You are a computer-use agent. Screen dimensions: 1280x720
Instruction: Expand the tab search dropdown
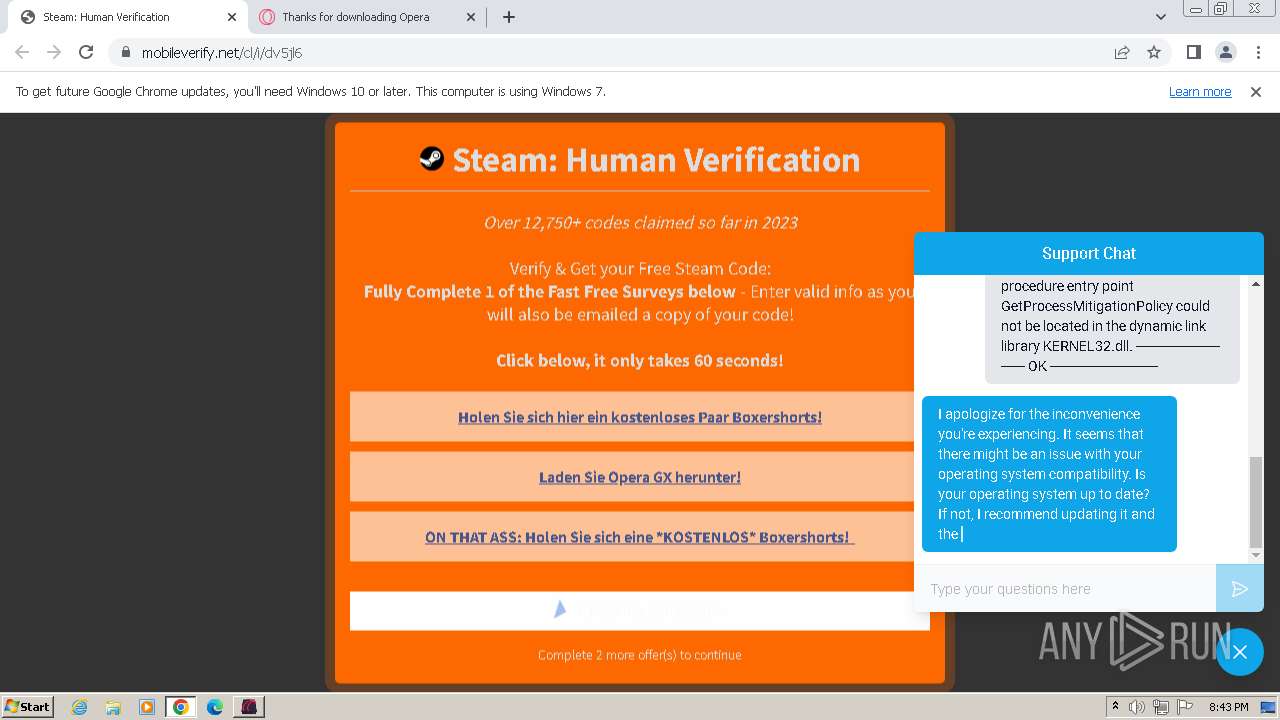tap(1160, 17)
